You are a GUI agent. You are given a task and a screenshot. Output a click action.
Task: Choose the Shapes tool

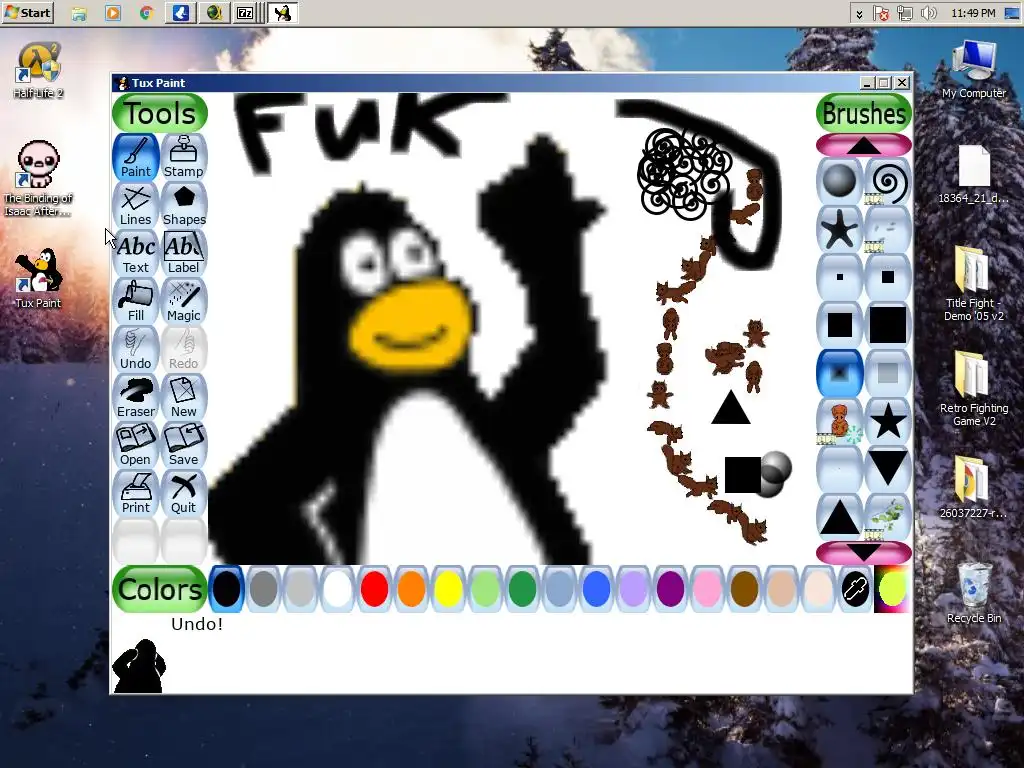184,205
